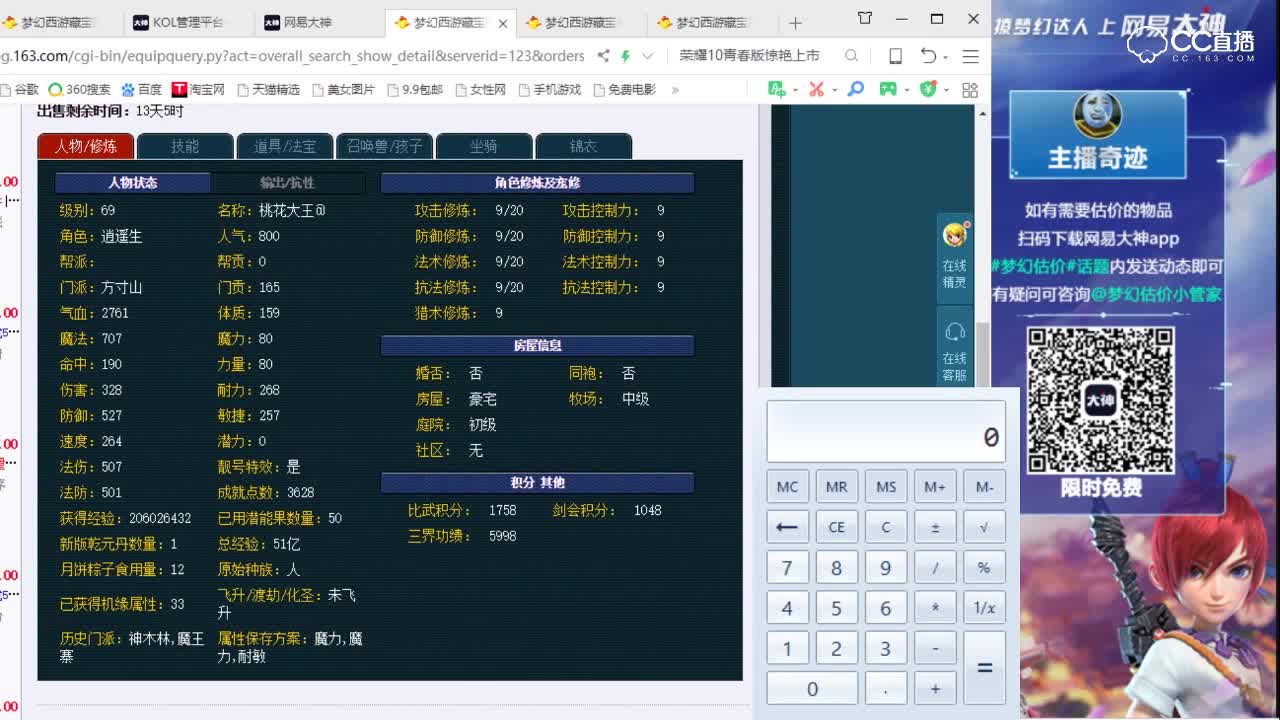Click calculator M+ button
This screenshot has height=720, width=1280.
(x=935, y=486)
